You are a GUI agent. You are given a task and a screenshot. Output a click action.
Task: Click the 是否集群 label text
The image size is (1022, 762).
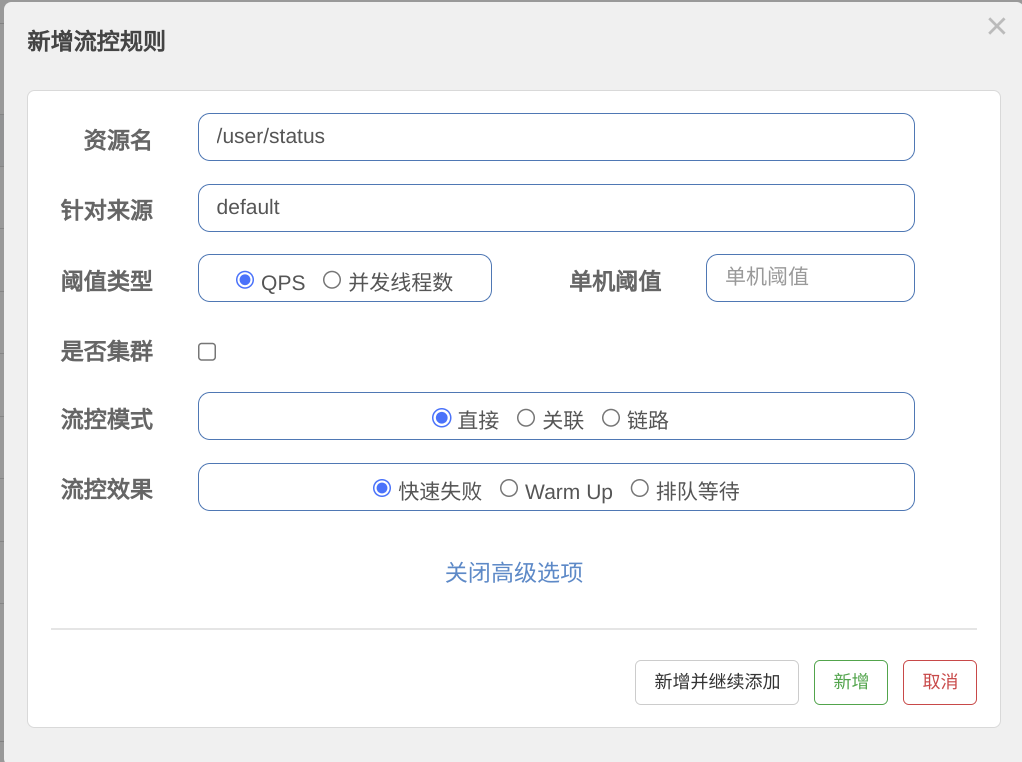pos(107,352)
